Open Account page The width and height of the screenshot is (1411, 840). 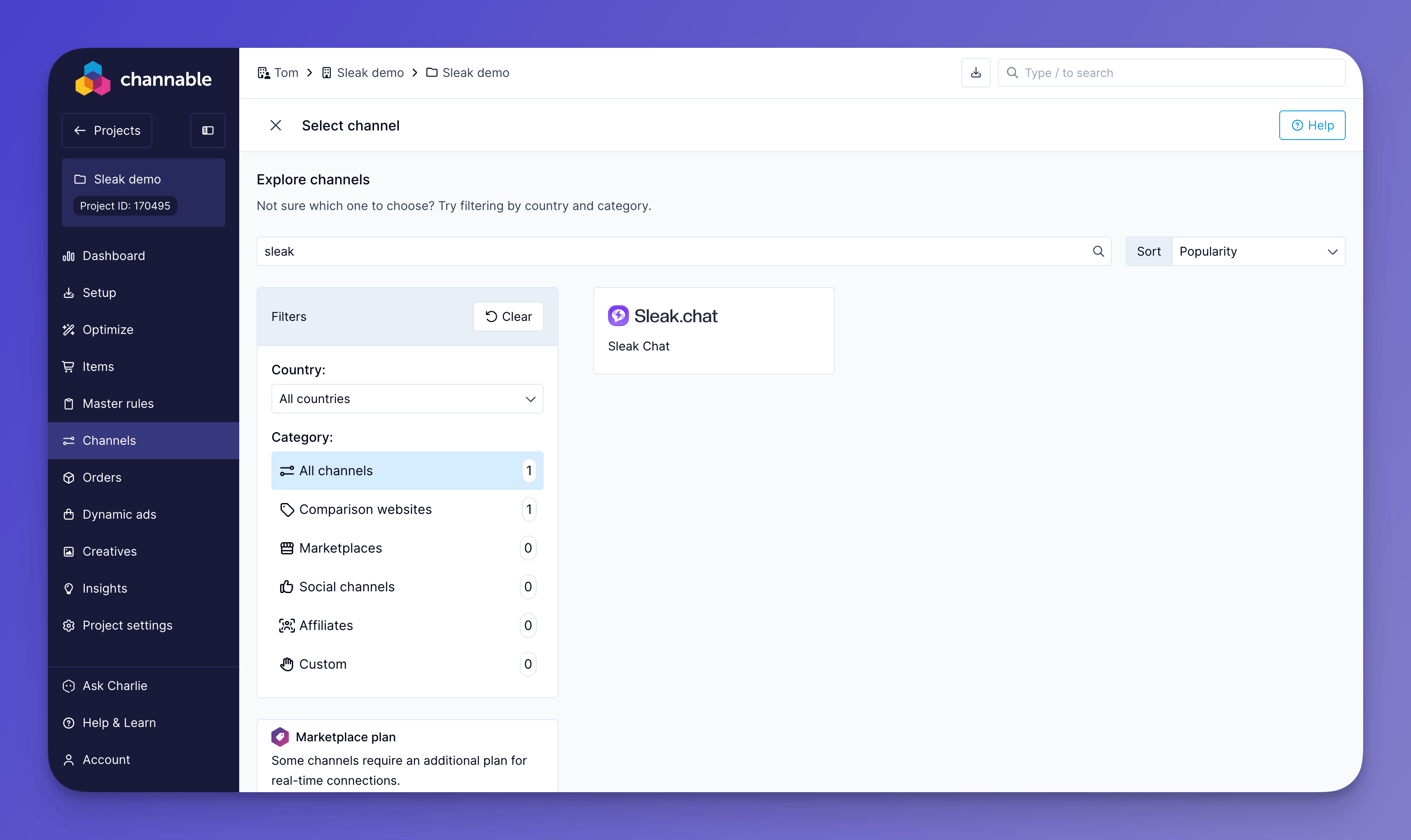(x=143, y=760)
